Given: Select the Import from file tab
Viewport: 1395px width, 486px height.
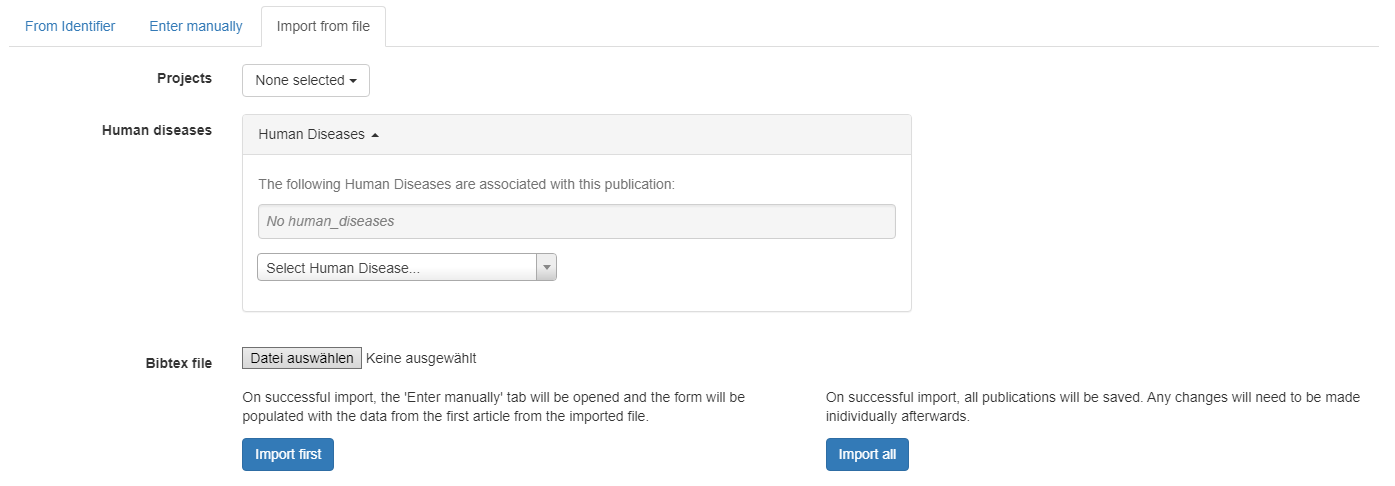Looking at the screenshot, I should [323, 26].
